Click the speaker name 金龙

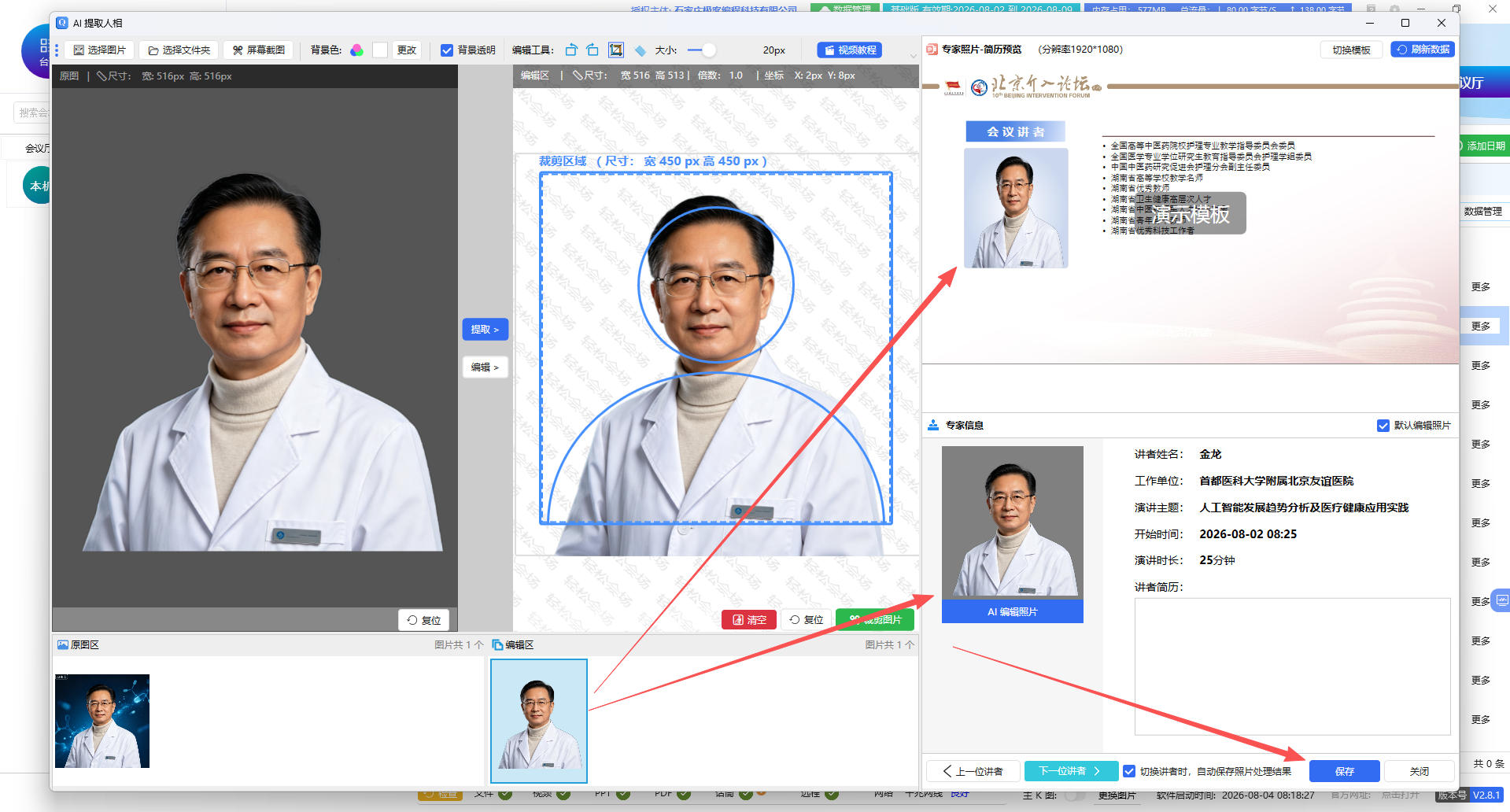coord(1210,454)
